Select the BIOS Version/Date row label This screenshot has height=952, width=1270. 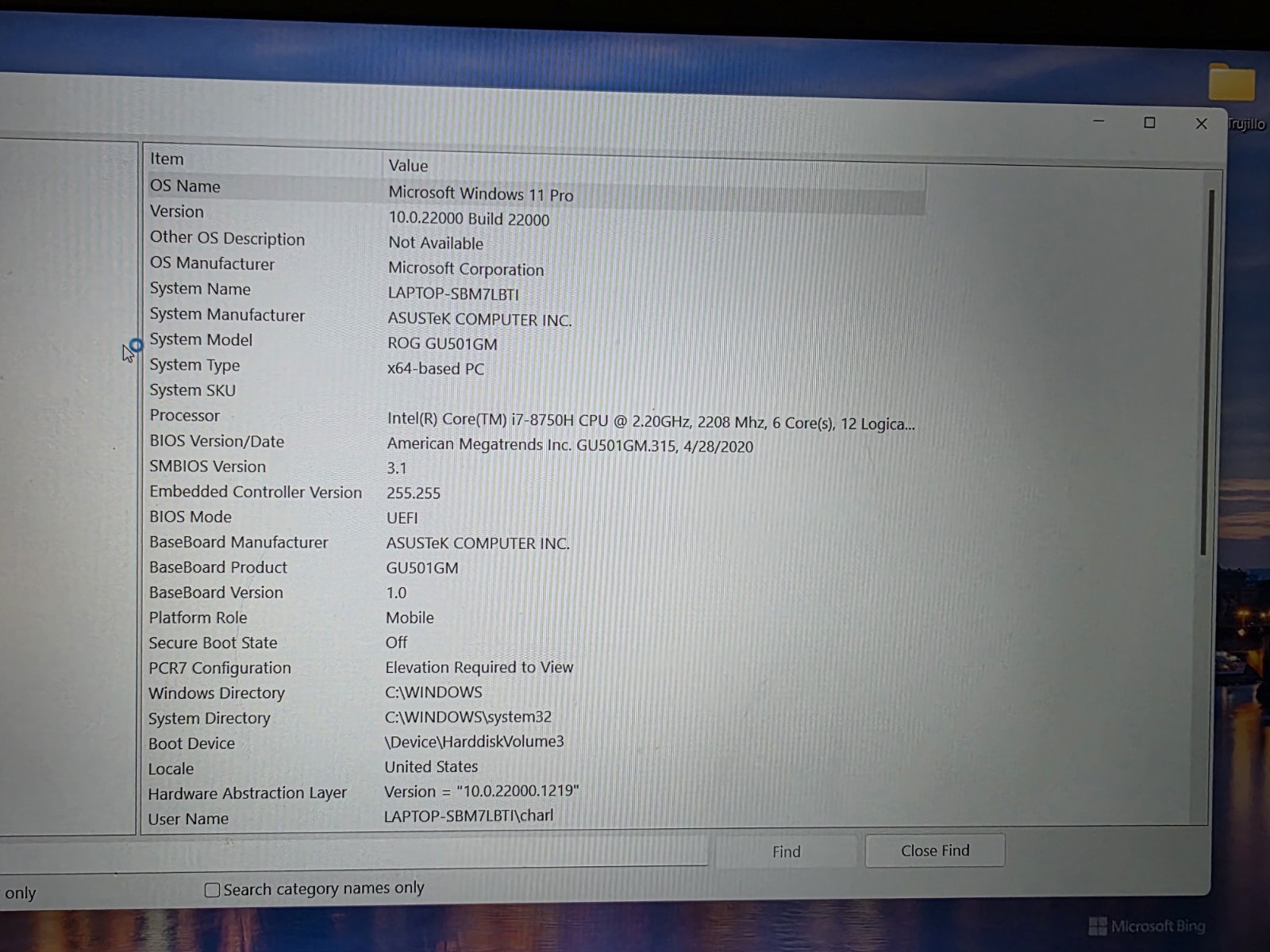217,441
